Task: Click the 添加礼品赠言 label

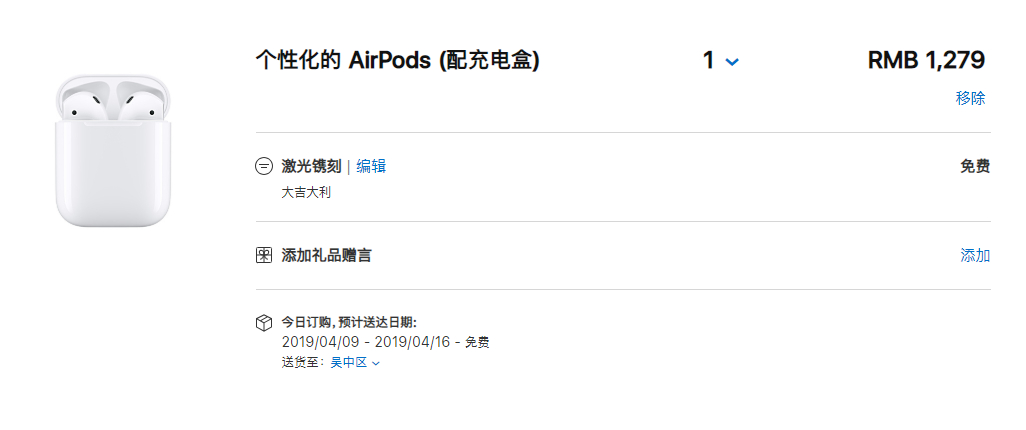Action: click(326, 255)
